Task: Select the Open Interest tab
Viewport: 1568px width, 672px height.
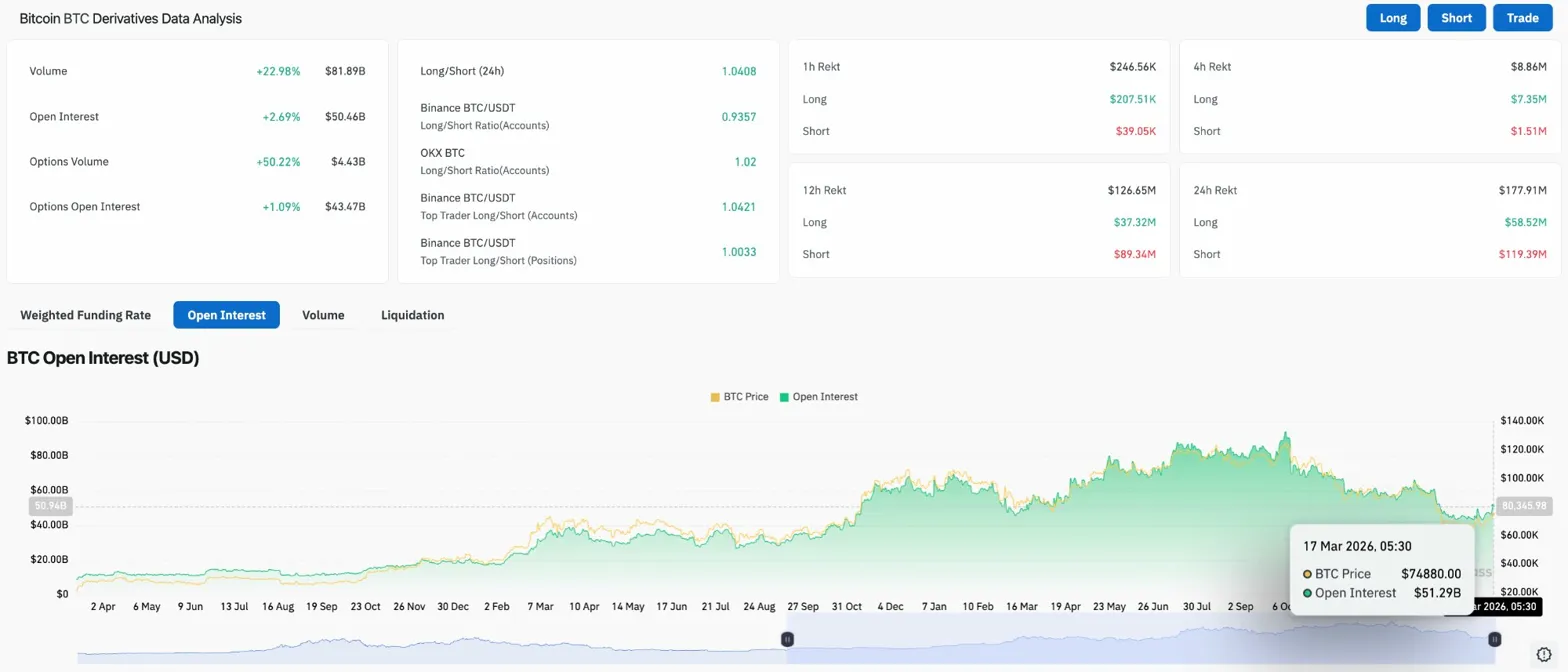Action: tap(226, 315)
